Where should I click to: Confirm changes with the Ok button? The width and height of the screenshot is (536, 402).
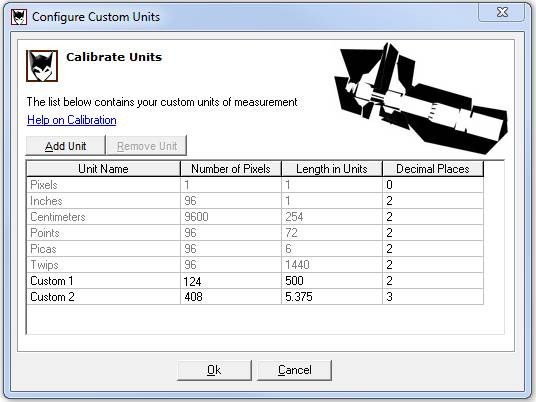pyautogui.click(x=214, y=370)
